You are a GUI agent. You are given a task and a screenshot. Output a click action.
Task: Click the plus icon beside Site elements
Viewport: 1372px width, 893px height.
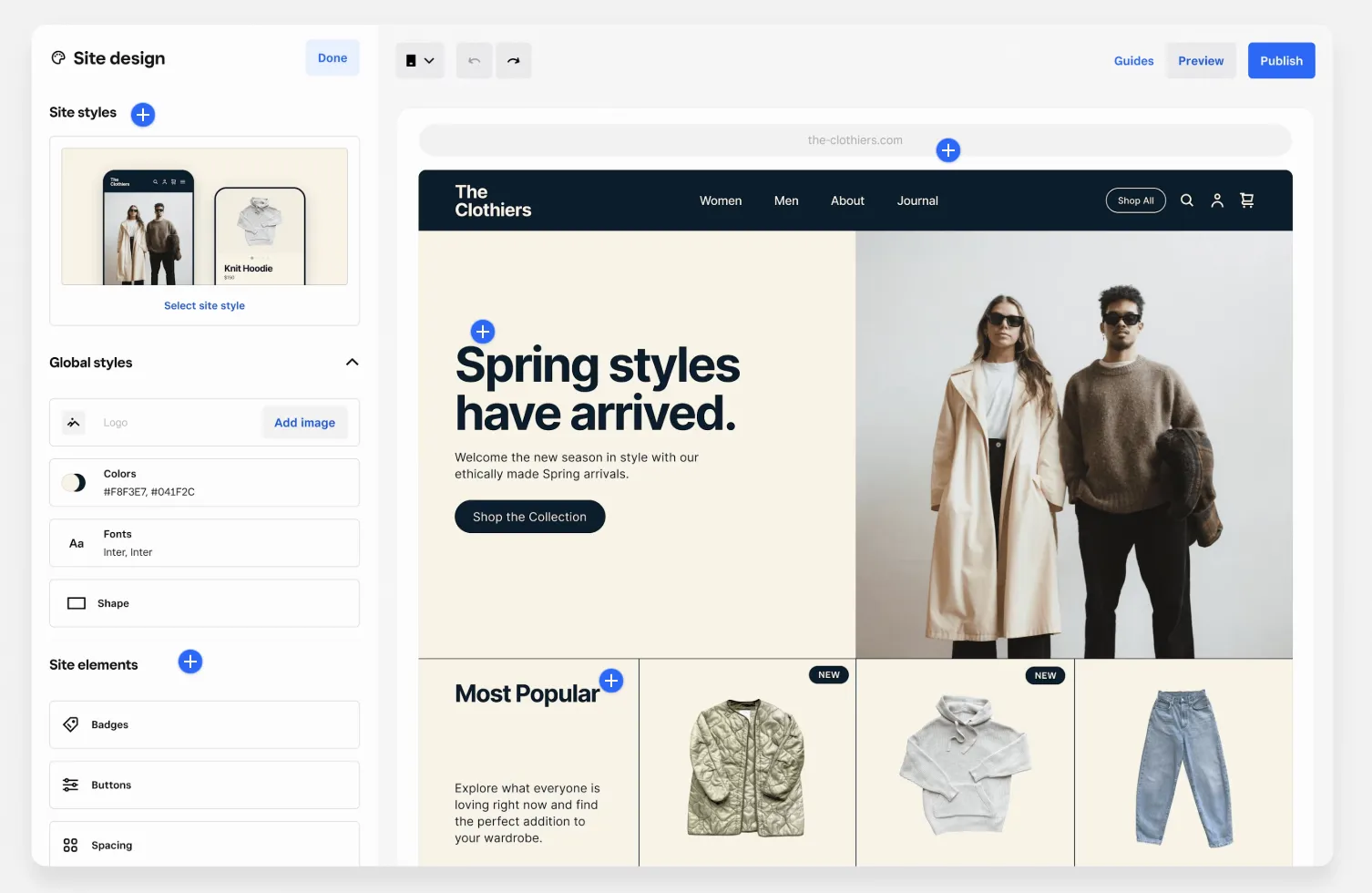tap(190, 662)
